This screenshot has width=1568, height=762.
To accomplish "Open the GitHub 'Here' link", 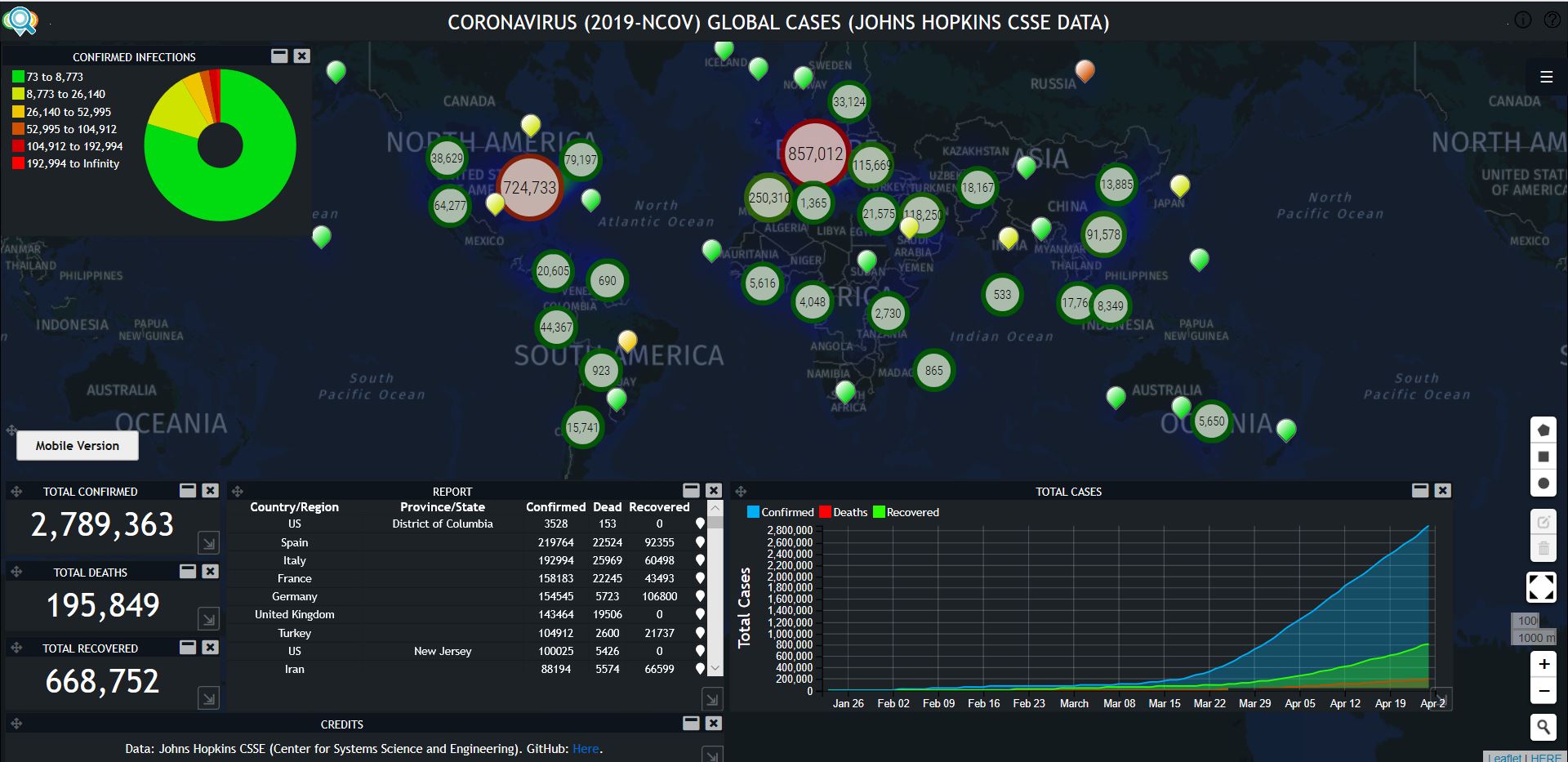I will click(585, 748).
